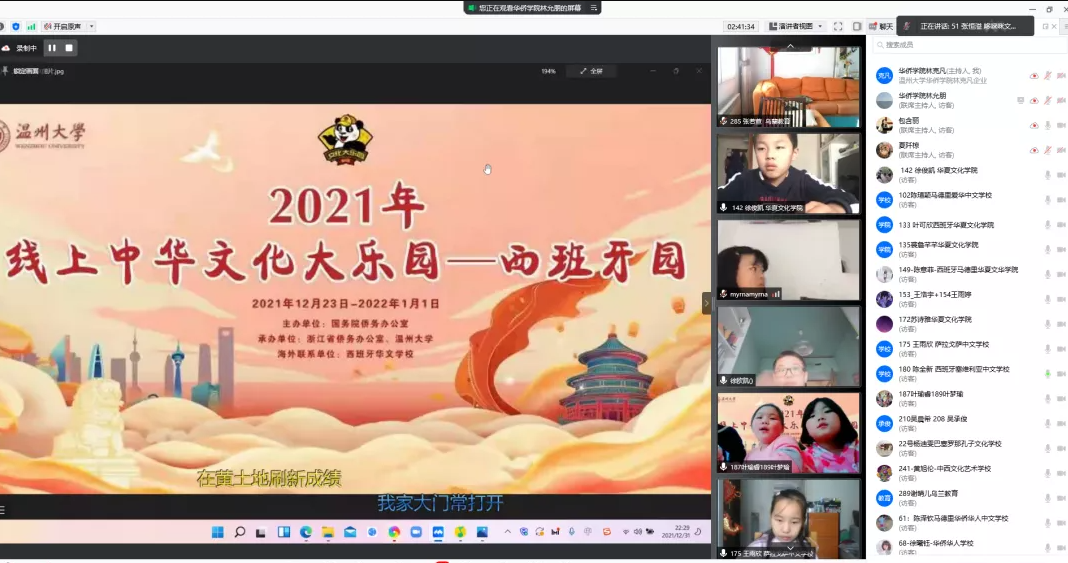The width and height of the screenshot is (1068, 563).
Task: Toggle the eye icon for 华侨学院林克凡
Action: 1034,76
